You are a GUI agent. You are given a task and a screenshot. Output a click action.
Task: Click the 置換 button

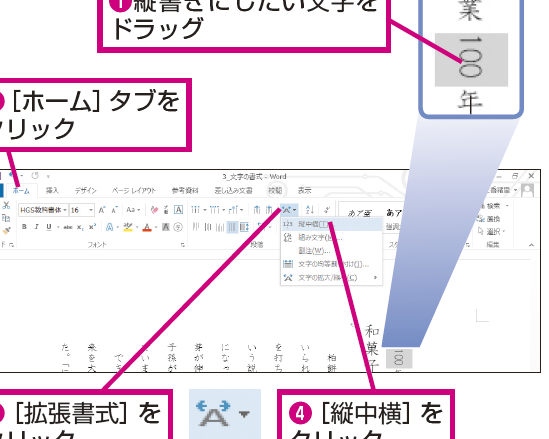click(489, 219)
